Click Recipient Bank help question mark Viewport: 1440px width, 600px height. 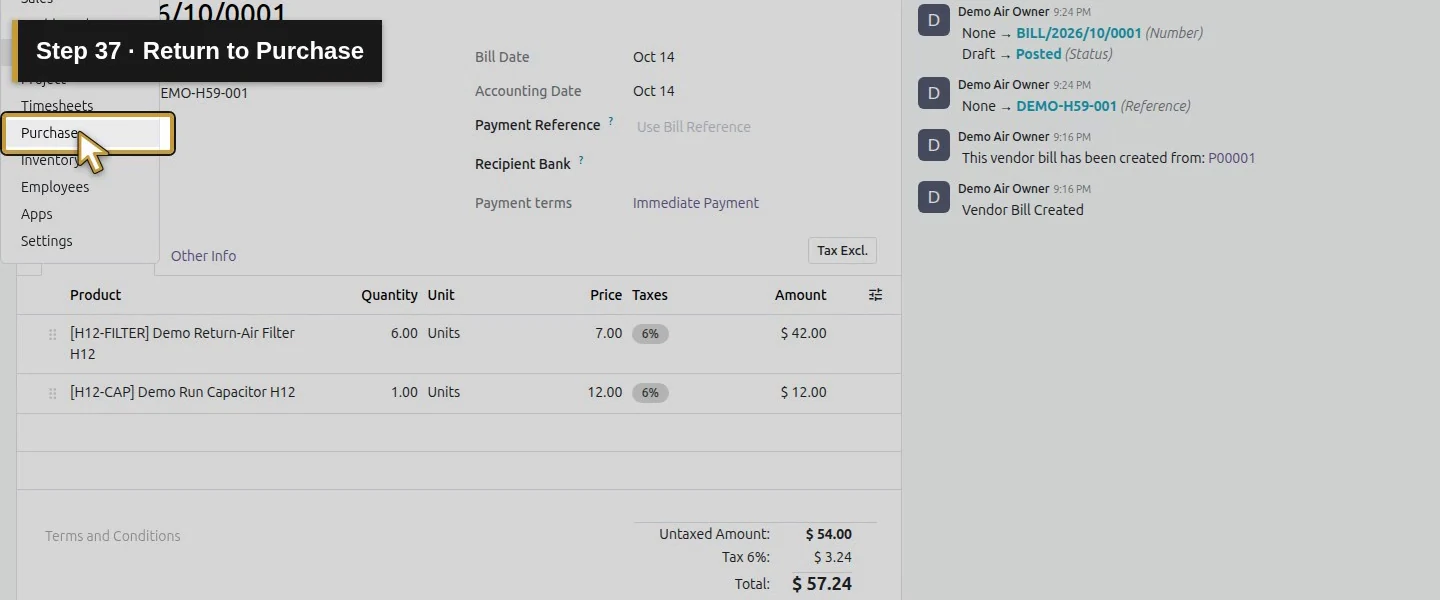click(581, 160)
